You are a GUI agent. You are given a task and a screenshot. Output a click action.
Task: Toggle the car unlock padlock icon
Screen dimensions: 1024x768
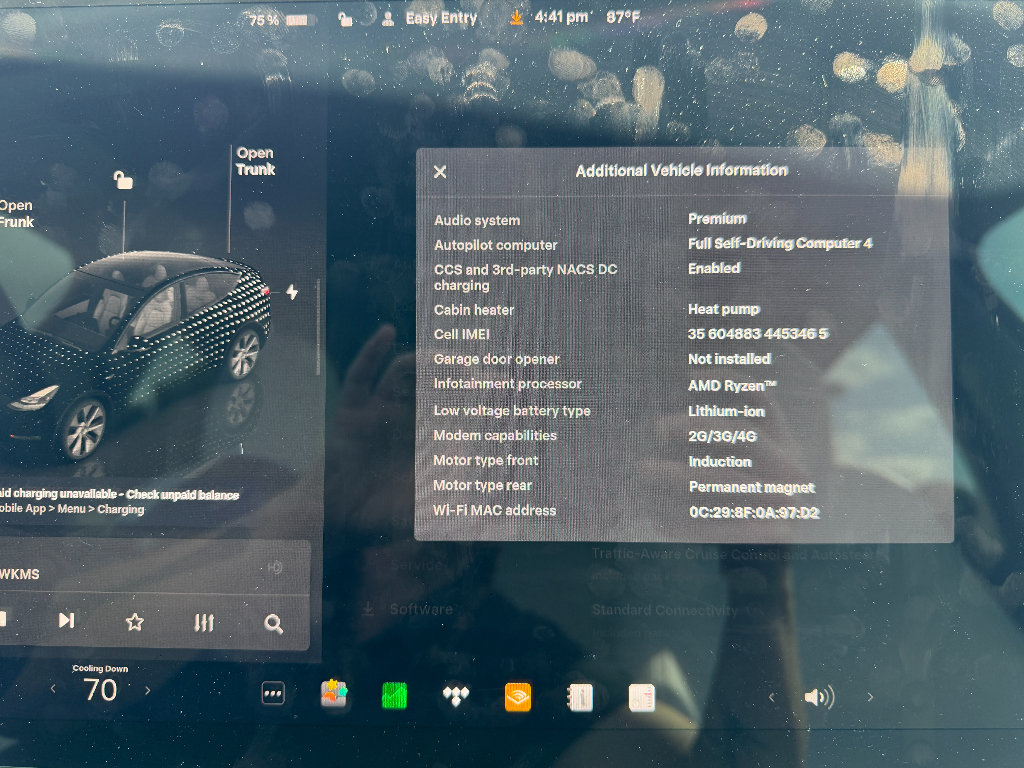123,180
